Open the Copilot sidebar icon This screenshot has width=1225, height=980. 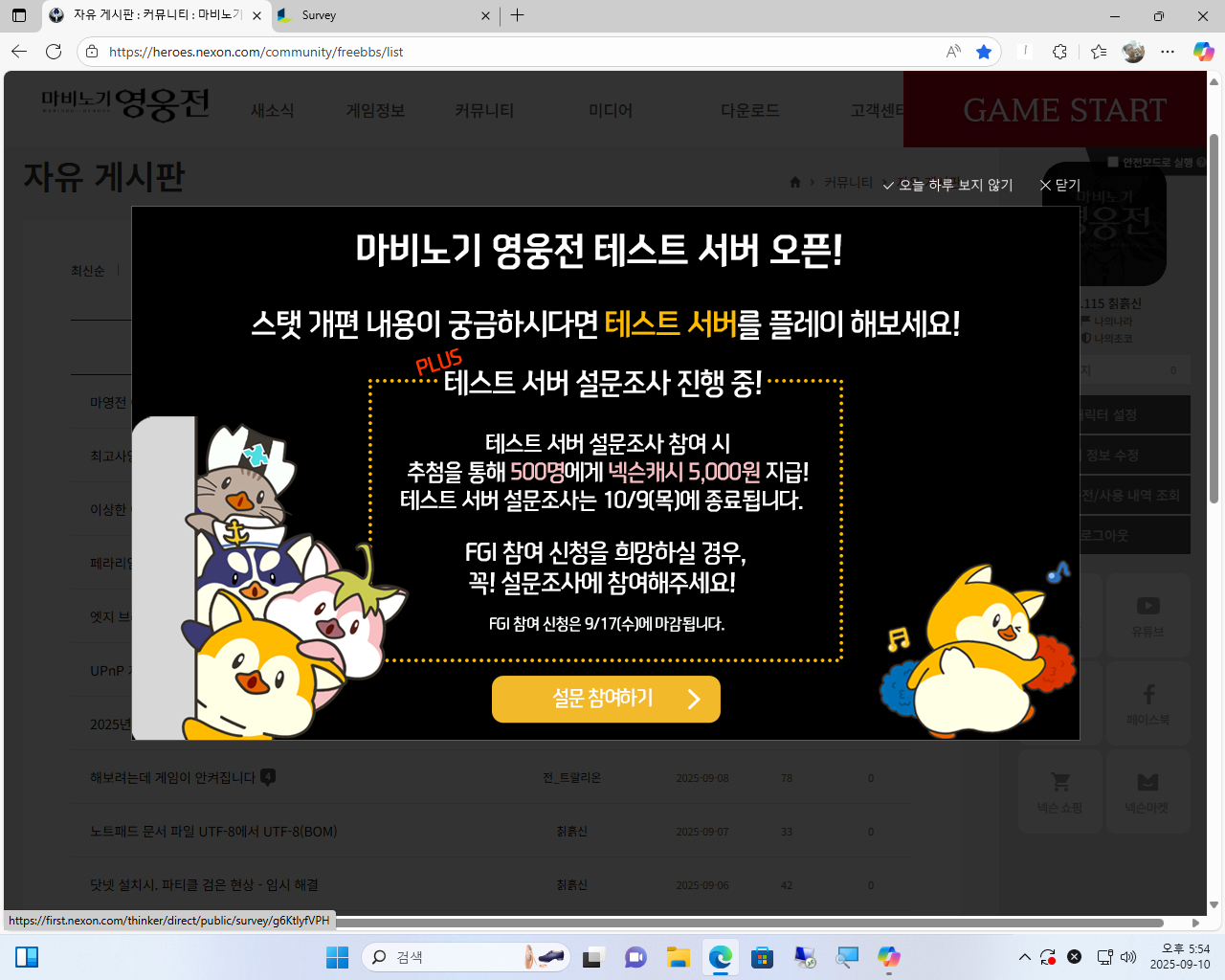coord(1203,52)
